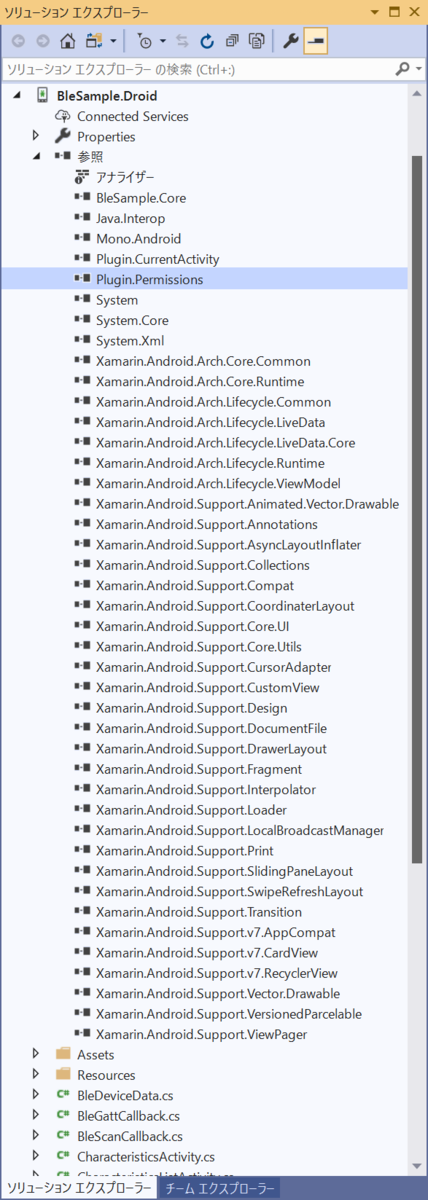Select the System.Core reference
Screen dimensions: 428x1200
132,320
